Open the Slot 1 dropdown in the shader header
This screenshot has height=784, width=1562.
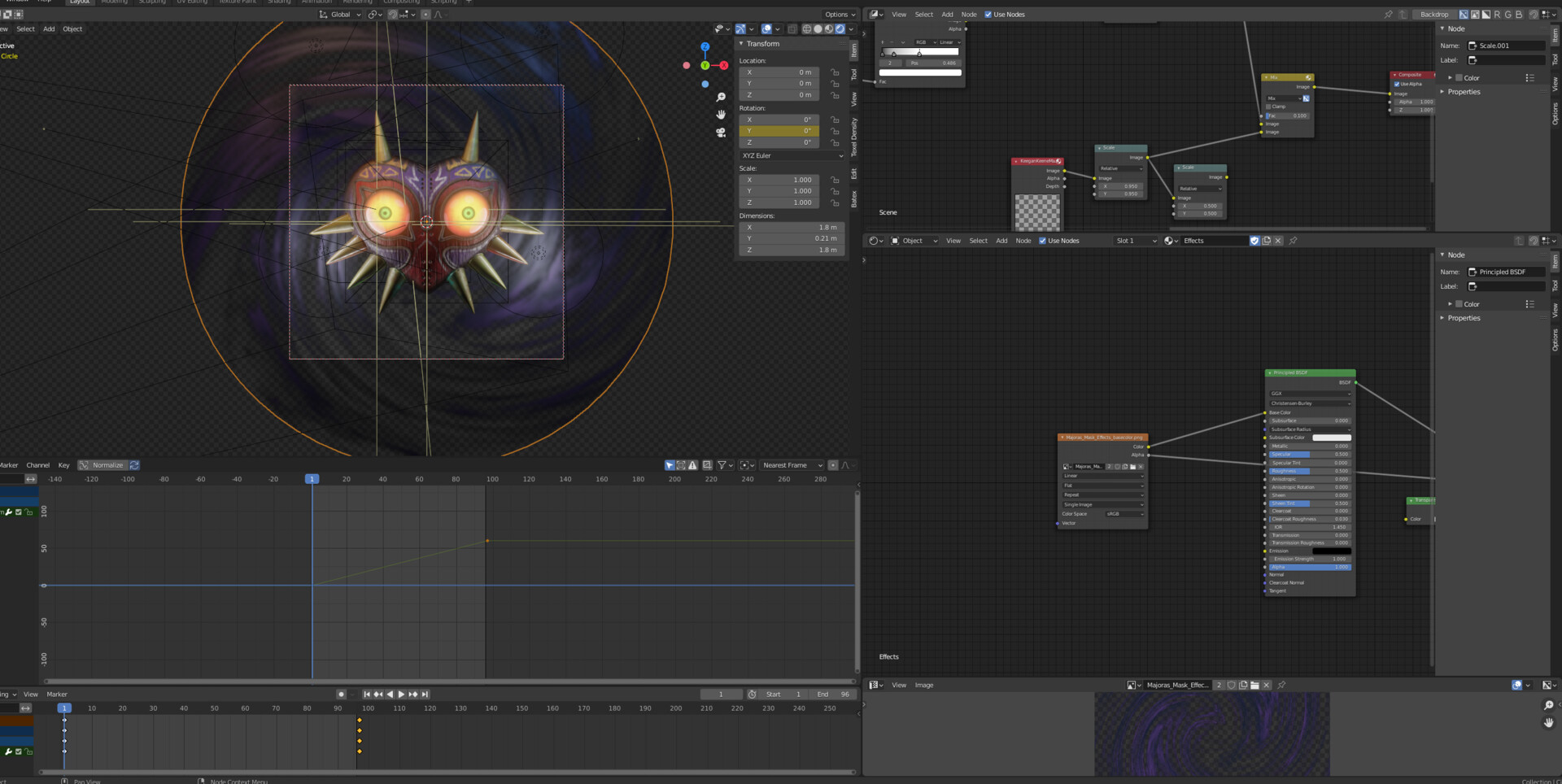[x=1136, y=241]
